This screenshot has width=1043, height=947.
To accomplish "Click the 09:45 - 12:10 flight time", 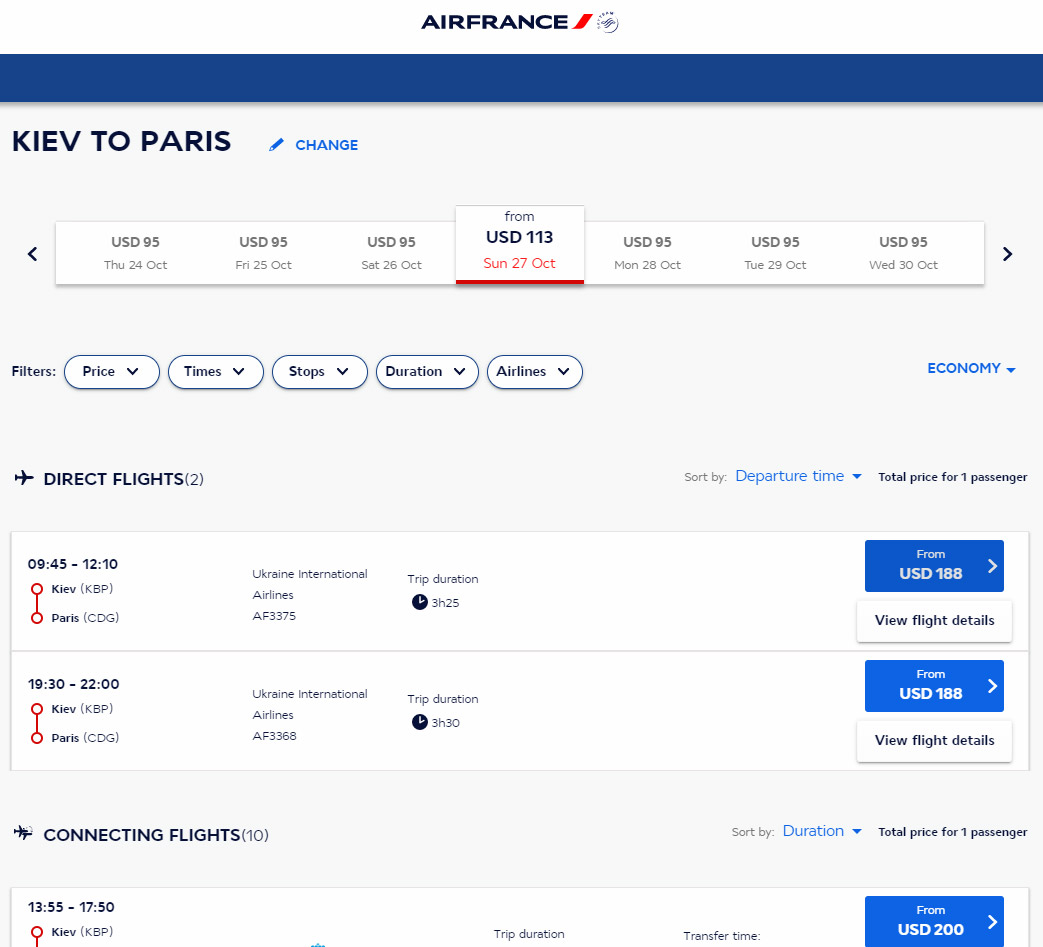I will pyautogui.click(x=73, y=564).
